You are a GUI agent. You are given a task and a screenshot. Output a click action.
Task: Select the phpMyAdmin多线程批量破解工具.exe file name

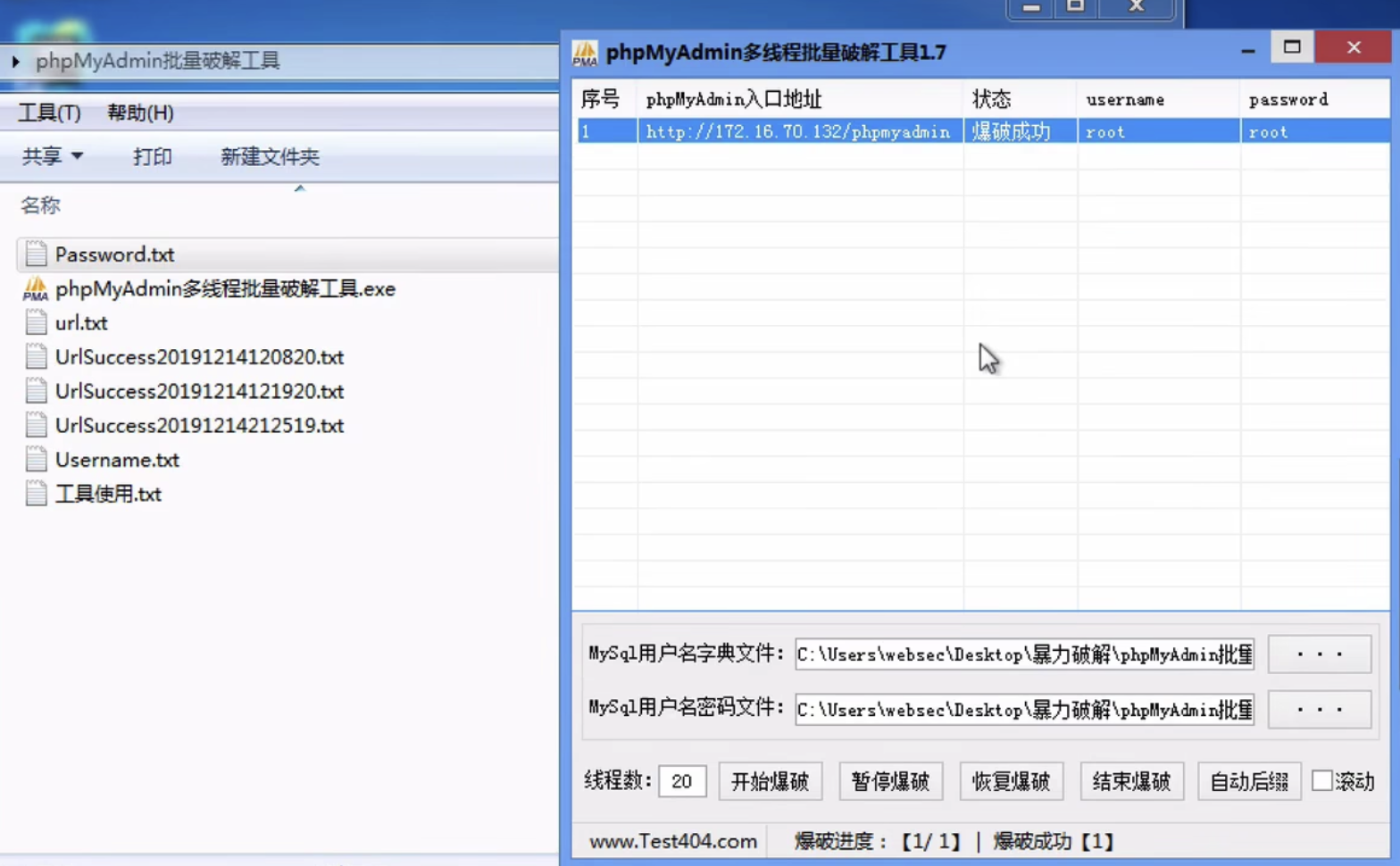[225, 288]
